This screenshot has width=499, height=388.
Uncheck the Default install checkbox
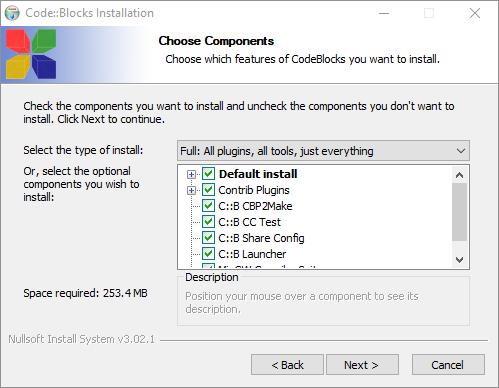[209, 174]
